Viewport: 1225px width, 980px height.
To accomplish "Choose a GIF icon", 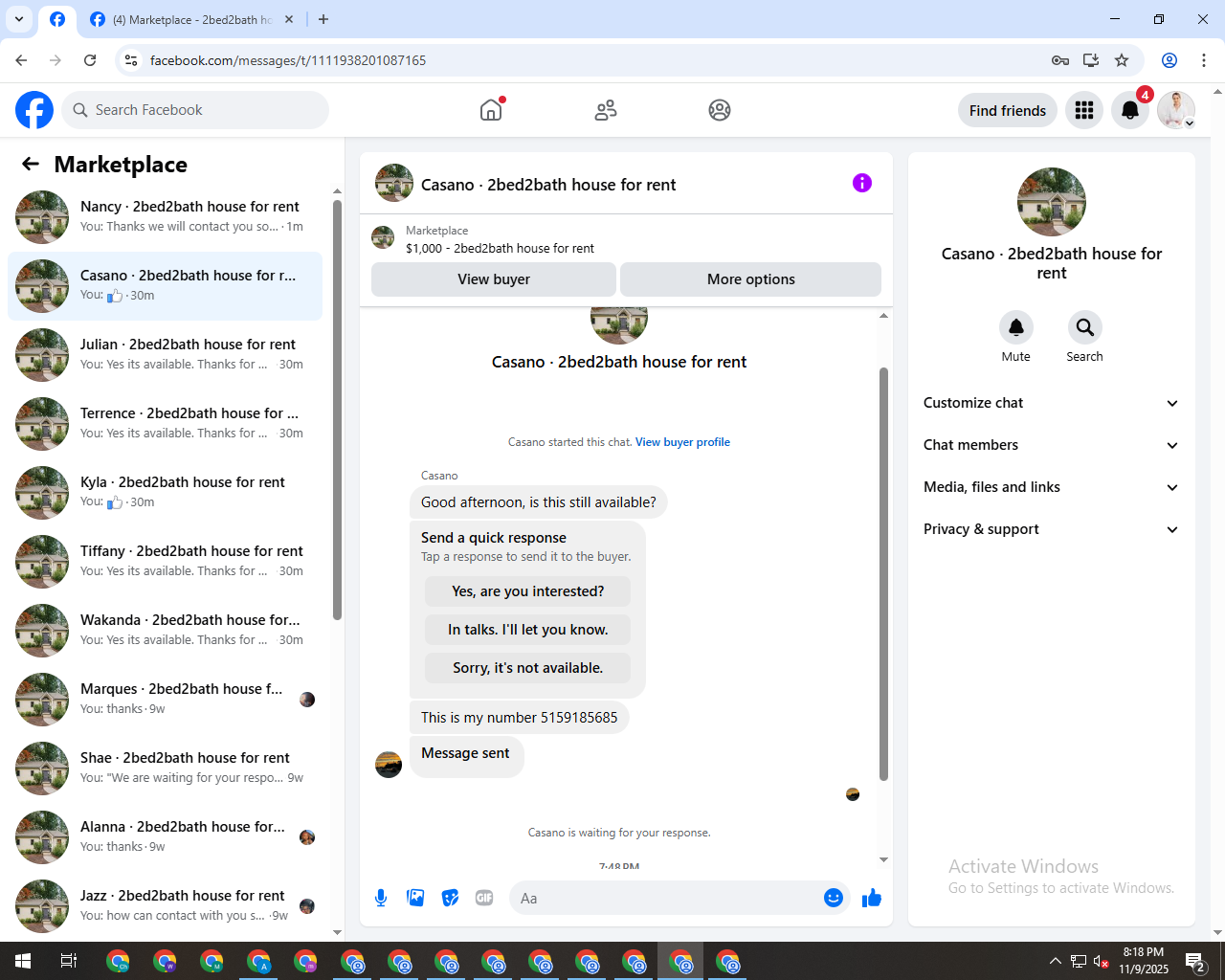I will pyautogui.click(x=484, y=898).
